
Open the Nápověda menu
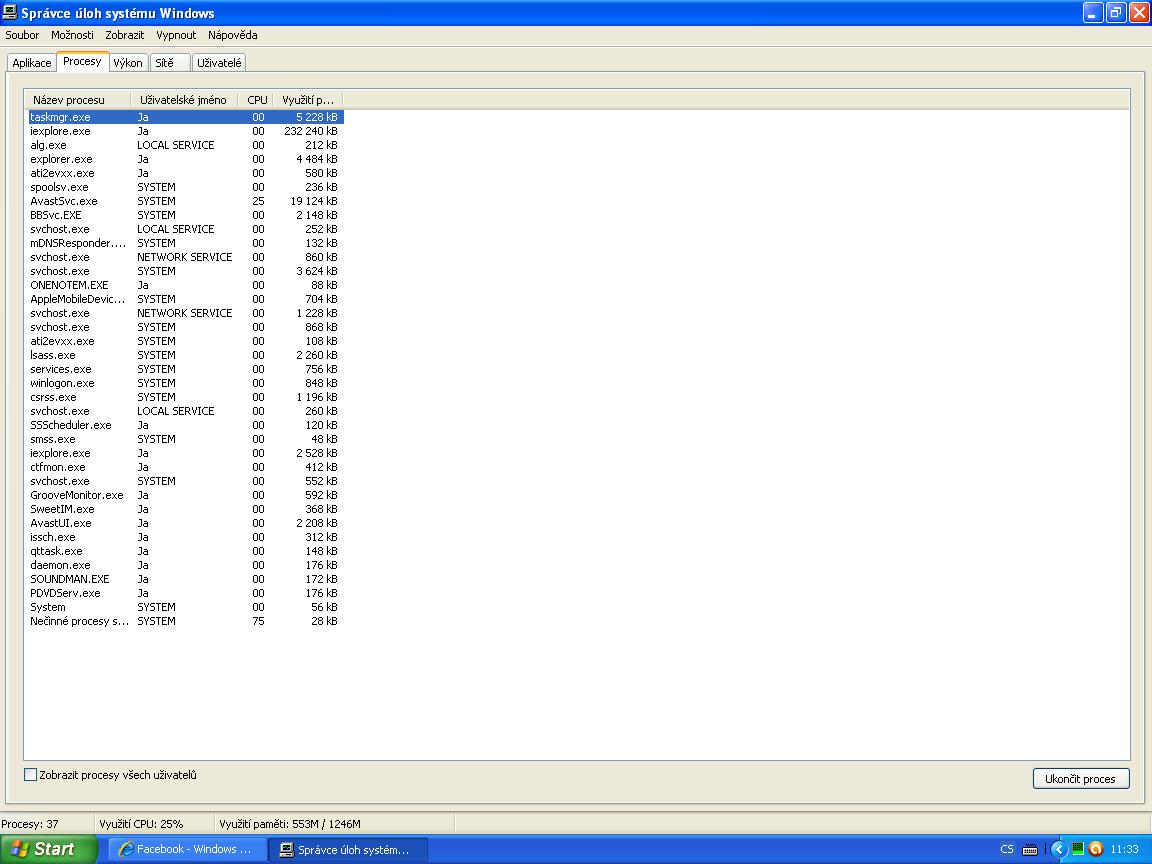click(232, 35)
